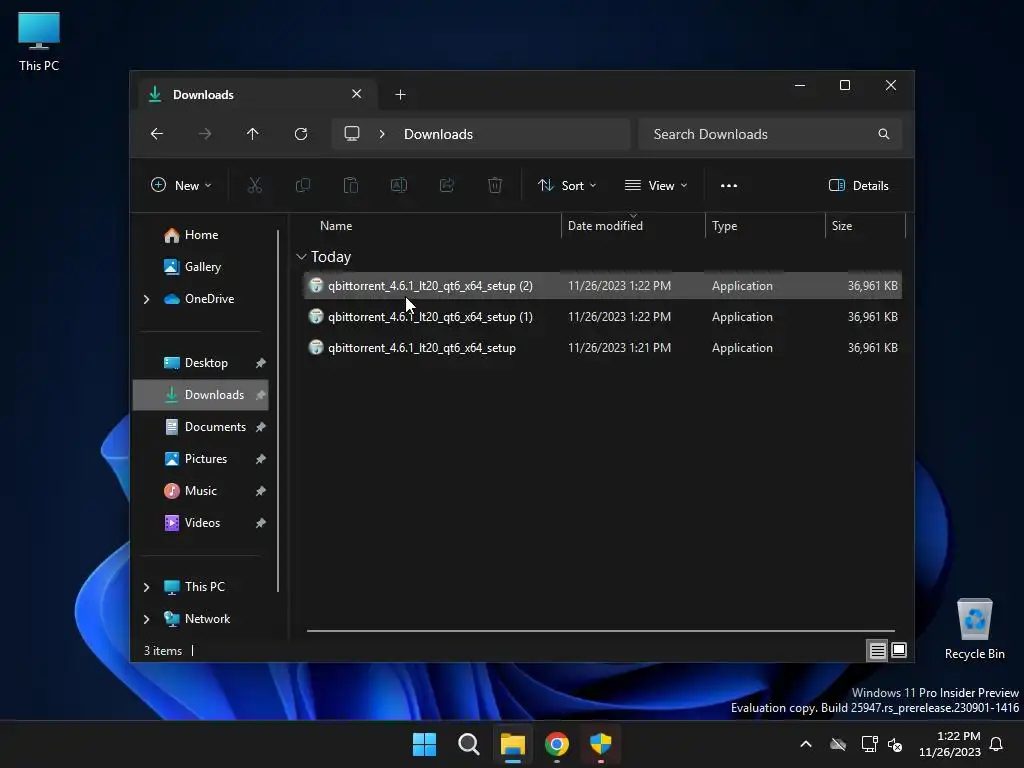
Task: Open Windows Security from taskbar
Action: [x=600, y=744]
